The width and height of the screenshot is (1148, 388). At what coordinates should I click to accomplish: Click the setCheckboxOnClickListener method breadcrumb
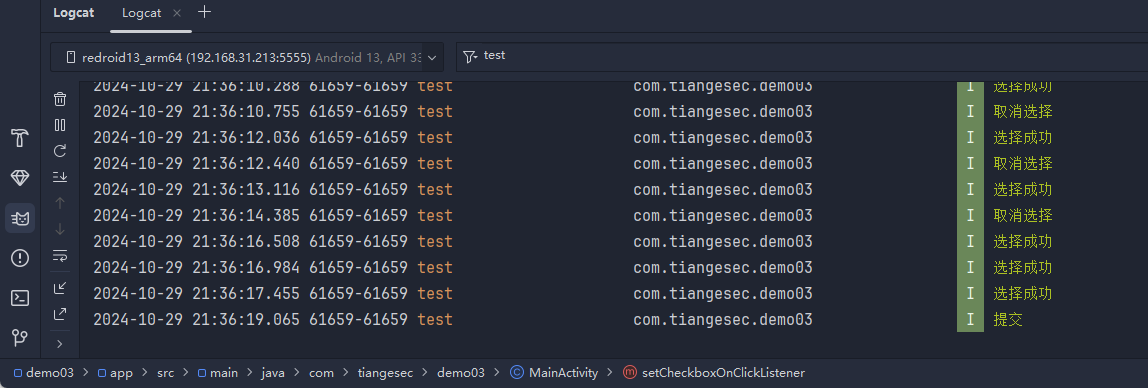pyautogui.click(x=713, y=373)
